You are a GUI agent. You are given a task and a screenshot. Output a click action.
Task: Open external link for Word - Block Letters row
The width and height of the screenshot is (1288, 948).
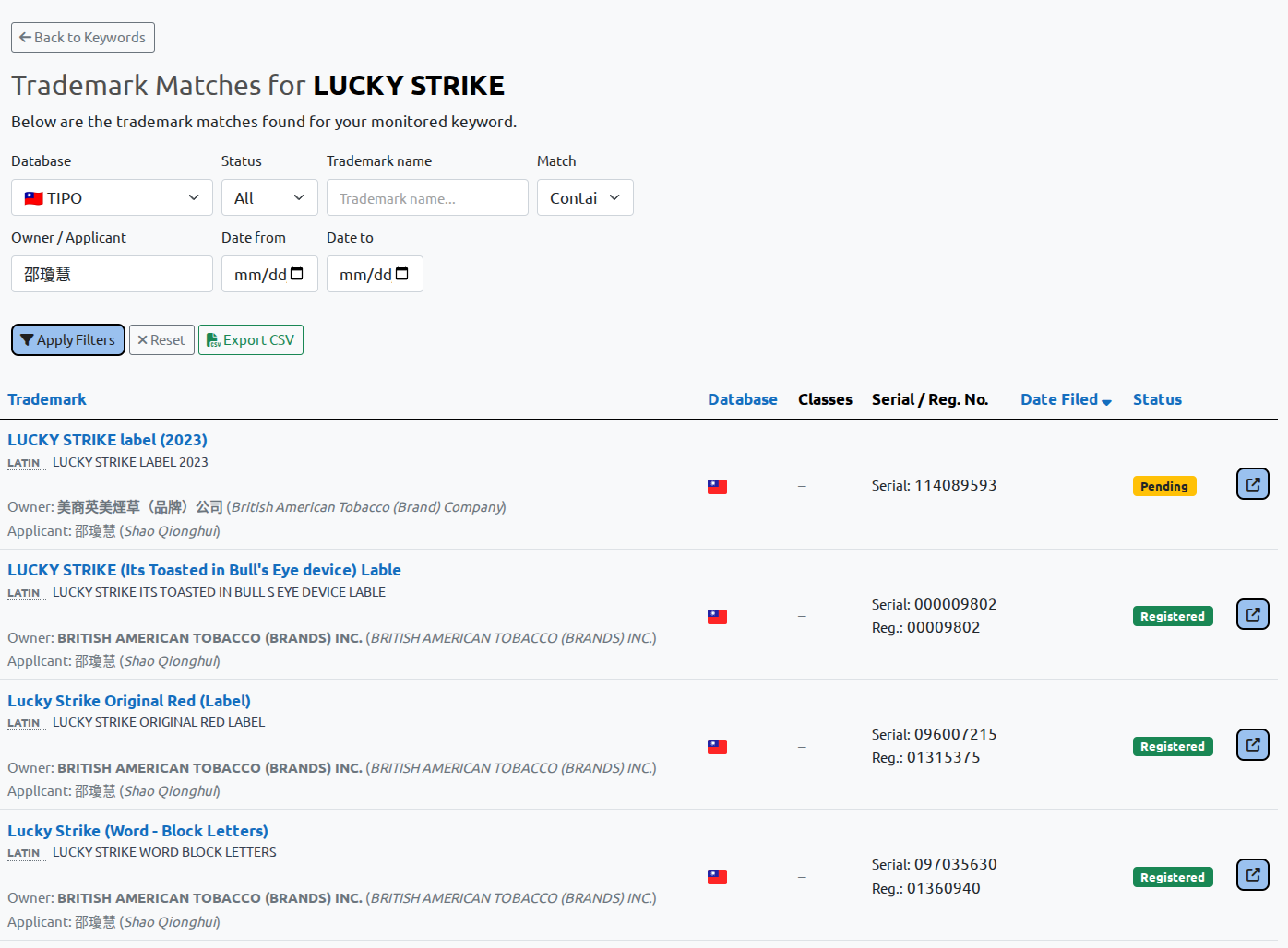[1252, 875]
